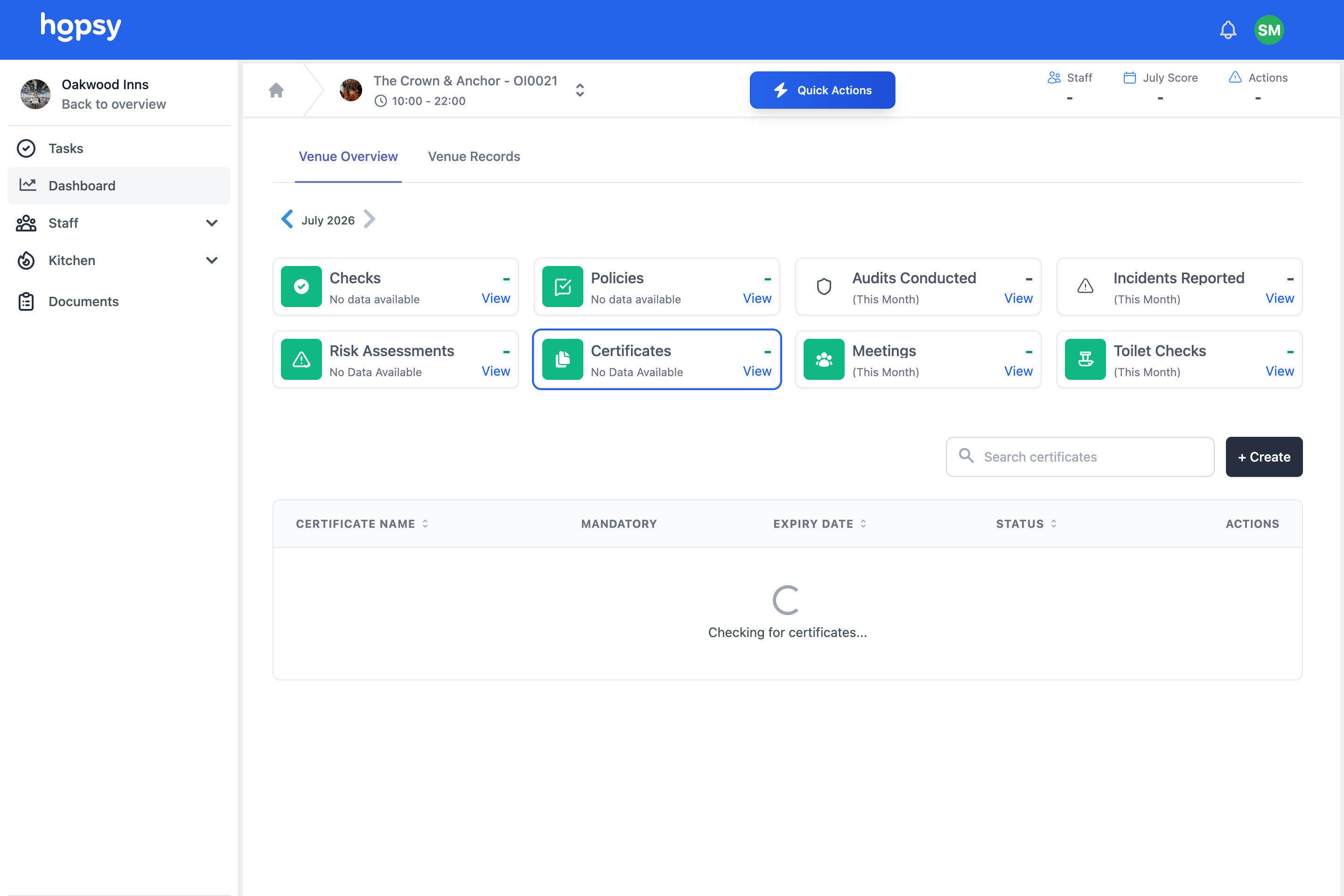This screenshot has width=1344, height=896.
Task: Click in the Search certificates field
Action: point(1080,456)
